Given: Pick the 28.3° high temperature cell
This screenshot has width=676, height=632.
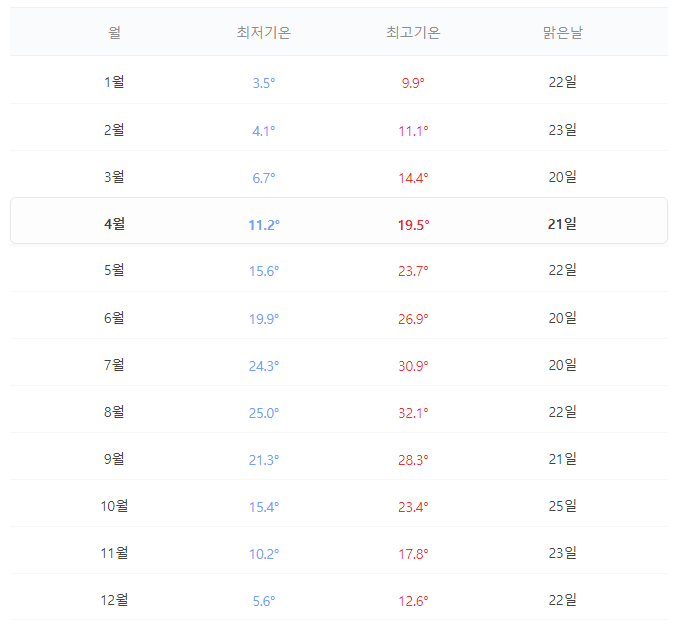Looking at the screenshot, I should click(x=413, y=460).
